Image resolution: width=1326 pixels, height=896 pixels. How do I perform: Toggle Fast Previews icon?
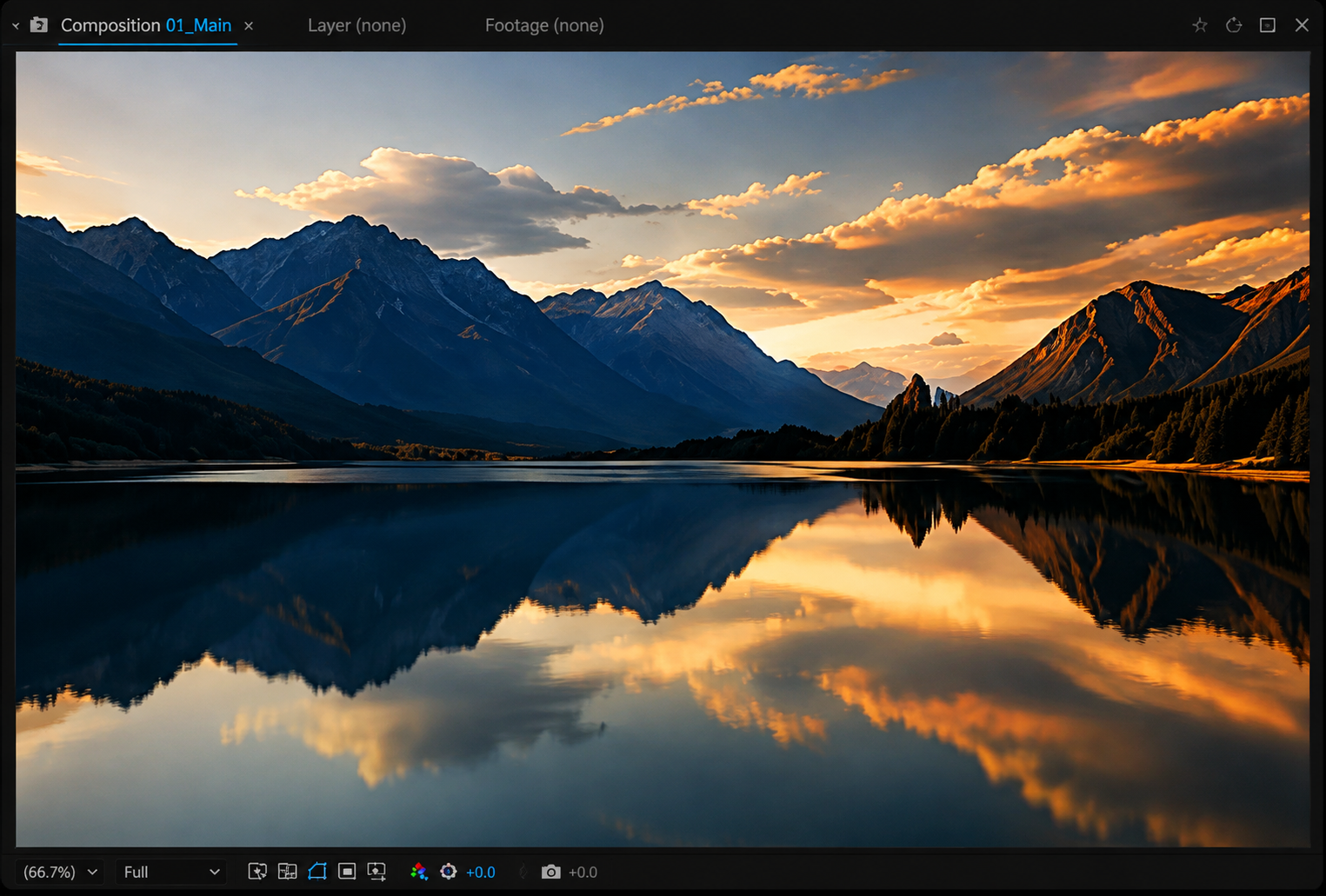tap(257, 872)
